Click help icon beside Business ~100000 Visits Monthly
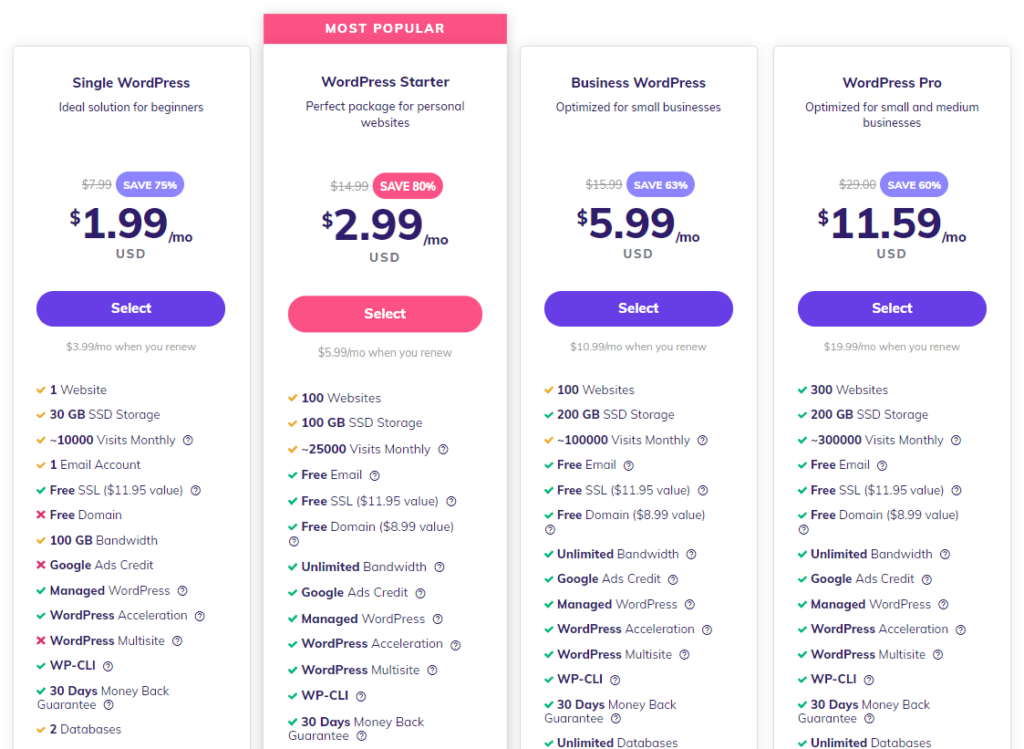1024x749 pixels. 702,440
